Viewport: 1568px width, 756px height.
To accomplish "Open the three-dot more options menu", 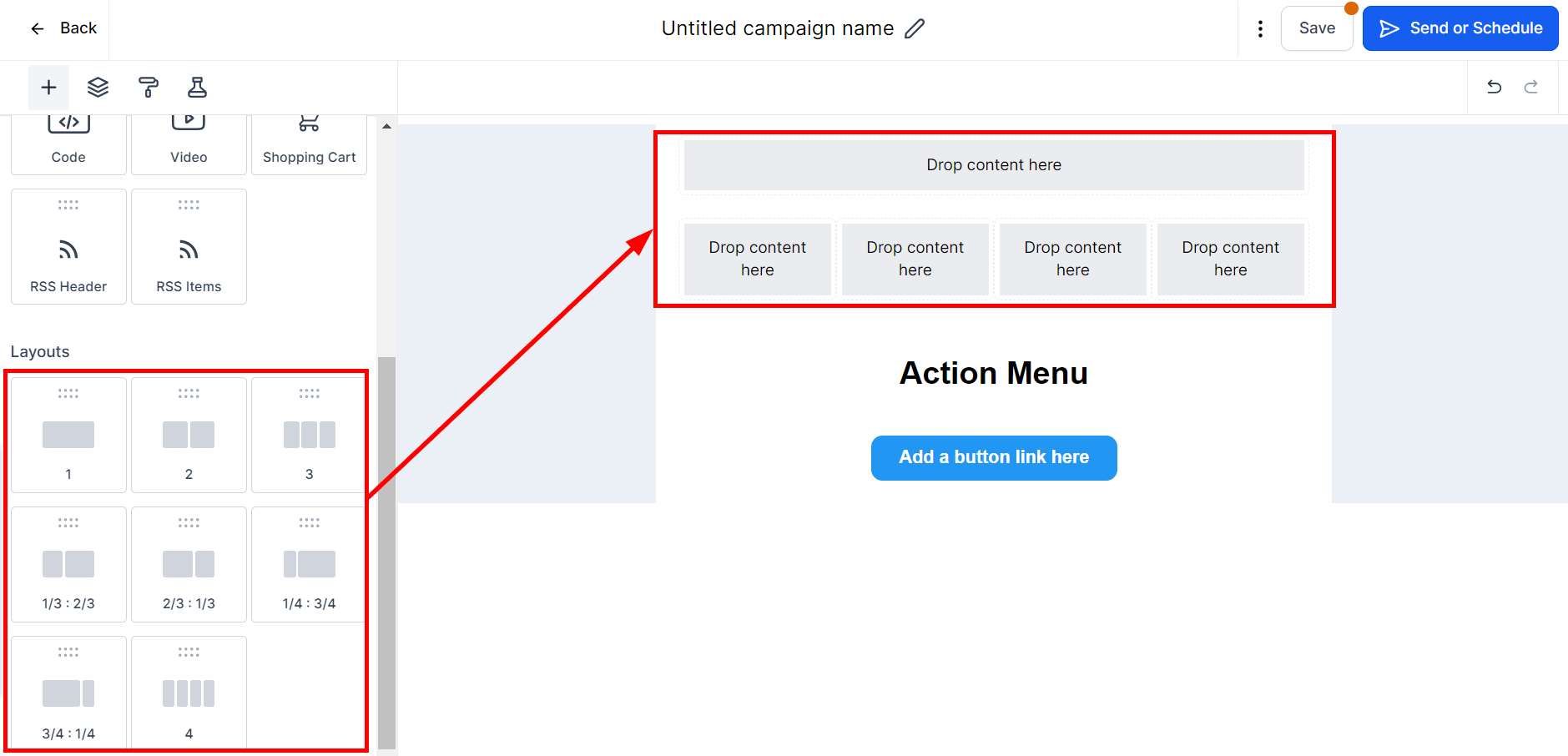I will (x=1260, y=29).
